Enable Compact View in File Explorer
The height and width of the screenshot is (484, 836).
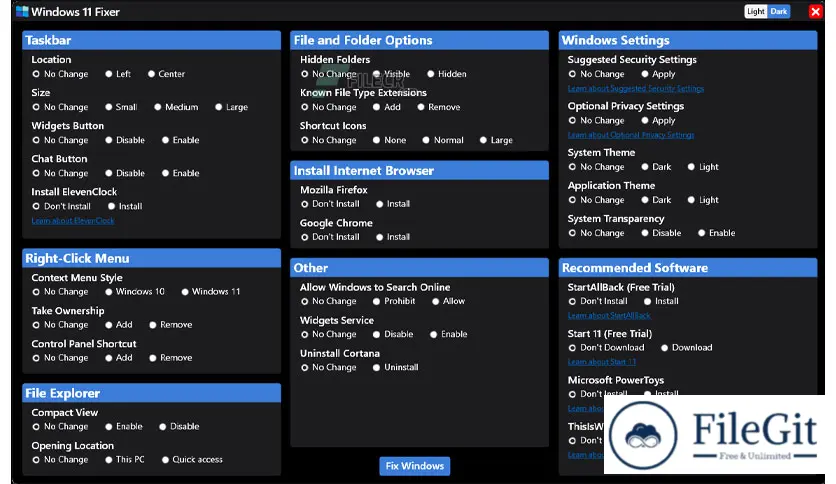(124, 426)
